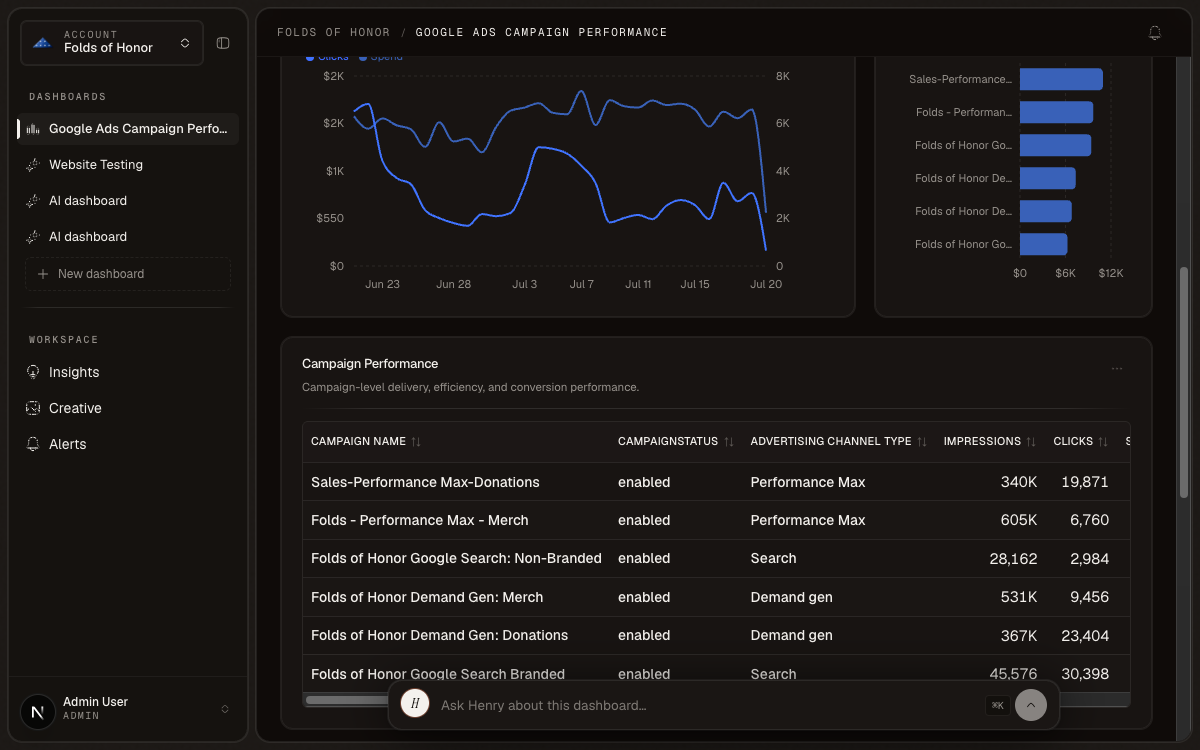1200x750 pixels.
Task: Open the Folds of Honor account switcher
Action: click(x=111, y=43)
